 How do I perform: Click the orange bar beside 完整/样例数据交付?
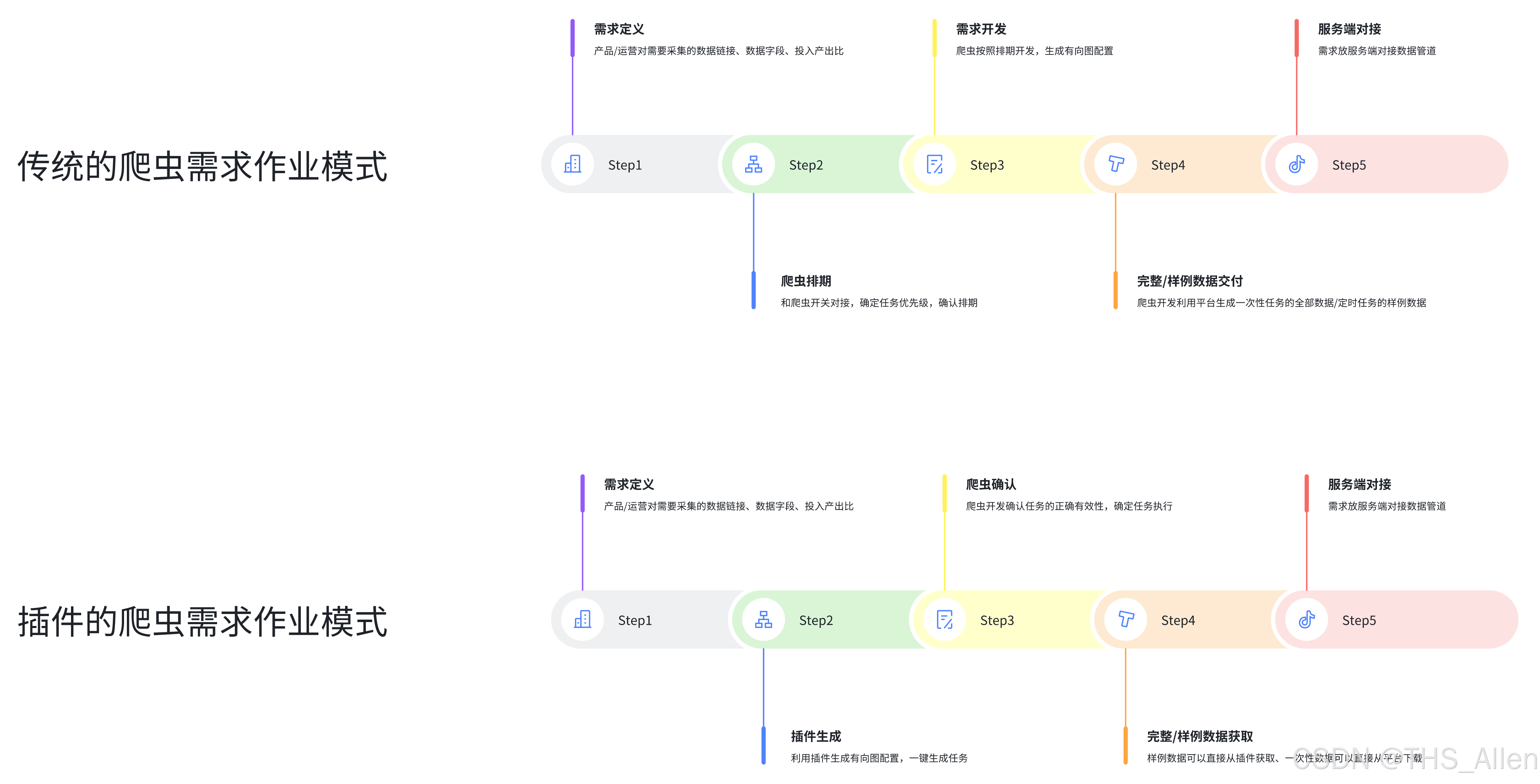[x=1115, y=290]
